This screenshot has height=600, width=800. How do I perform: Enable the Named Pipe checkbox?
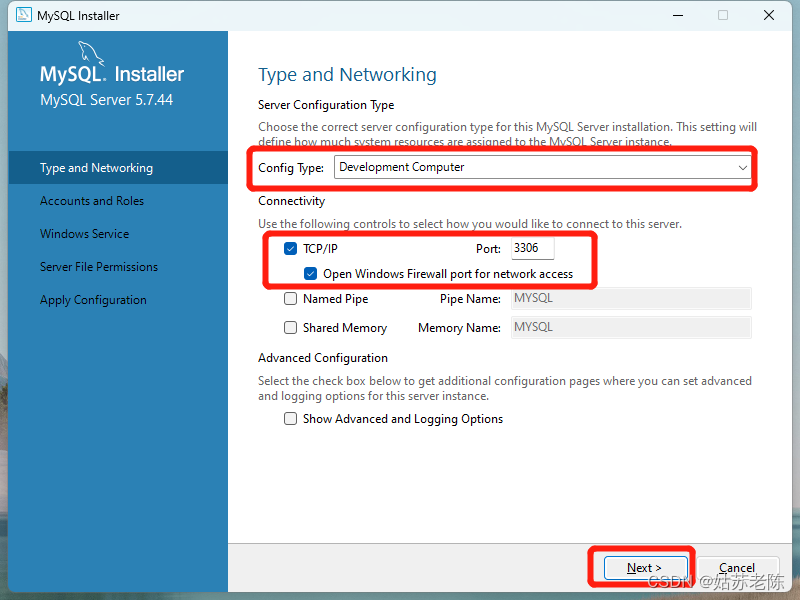coord(290,298)
